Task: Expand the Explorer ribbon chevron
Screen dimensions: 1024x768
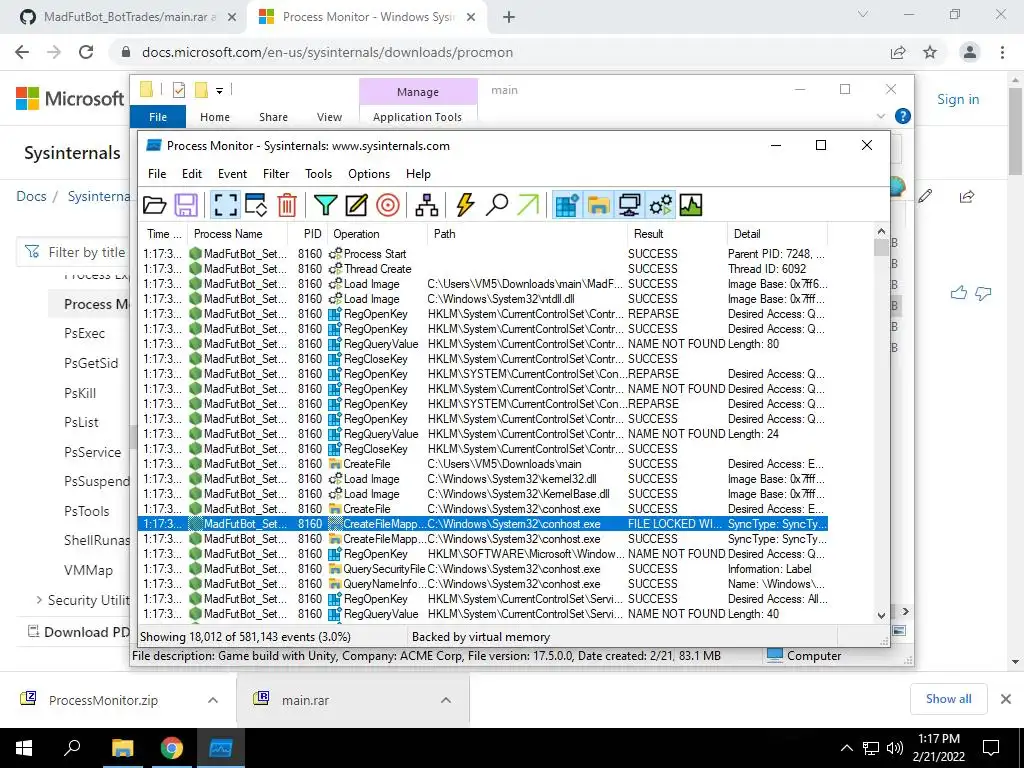Action: tap(880, 116)
